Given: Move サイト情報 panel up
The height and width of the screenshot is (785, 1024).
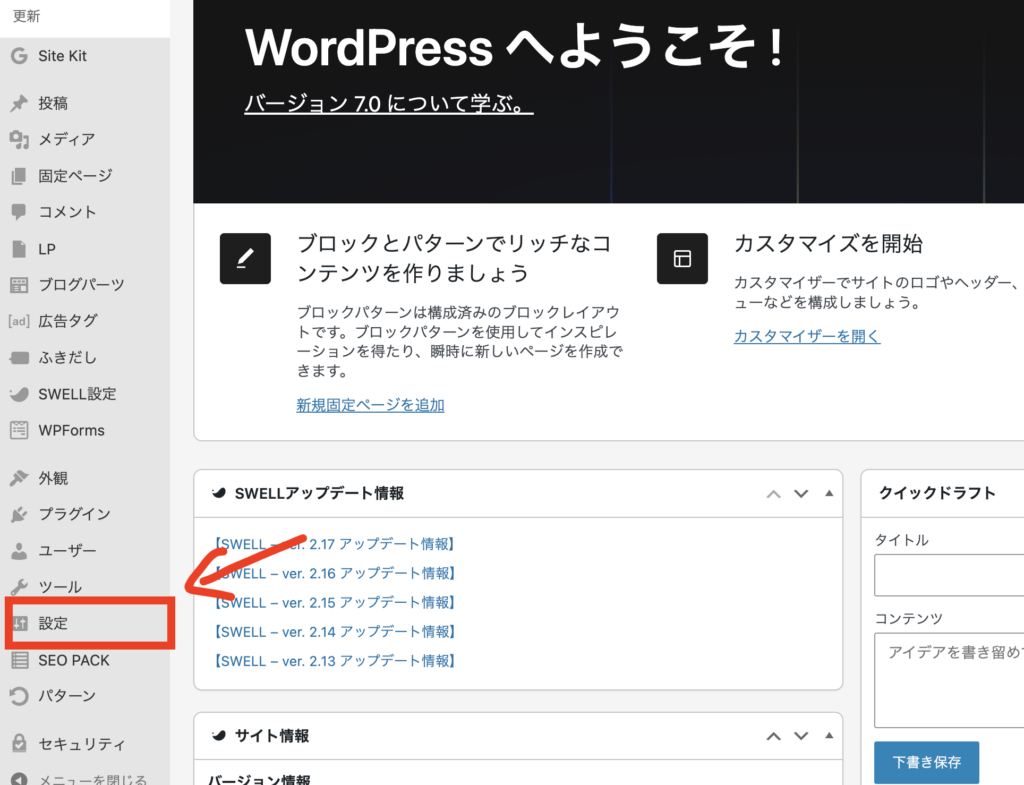Looking at the screenshot, I should point(773,736).
